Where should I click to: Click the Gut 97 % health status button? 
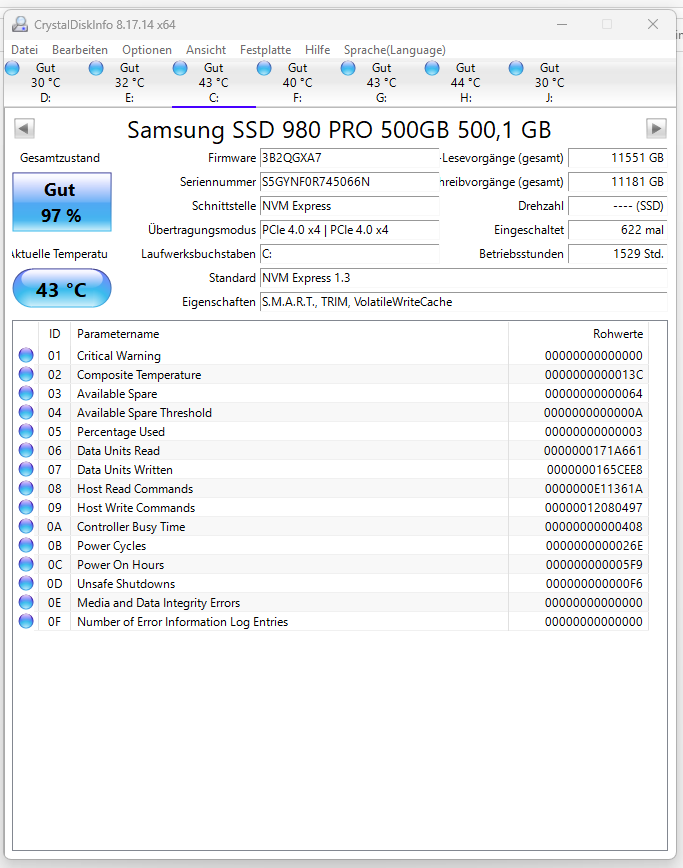tap(62, 202)
